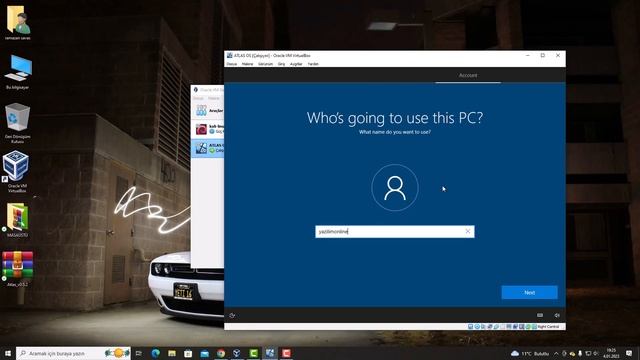
Task: Select the Account tab in setup
Action: [468, 76]
